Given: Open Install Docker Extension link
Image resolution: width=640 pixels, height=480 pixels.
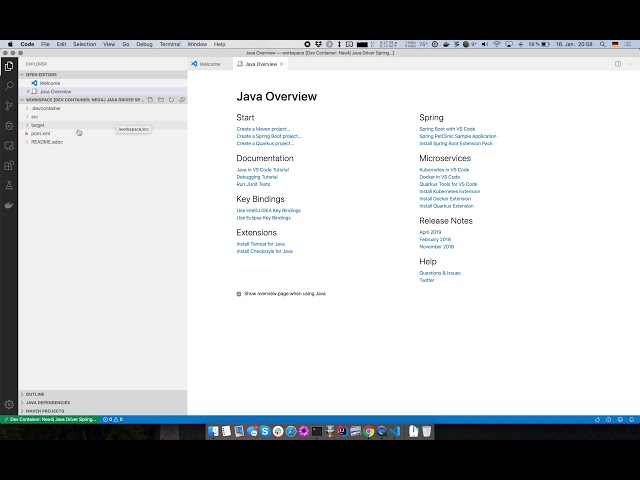Looking at the screenshot, I should pos(445,199).
